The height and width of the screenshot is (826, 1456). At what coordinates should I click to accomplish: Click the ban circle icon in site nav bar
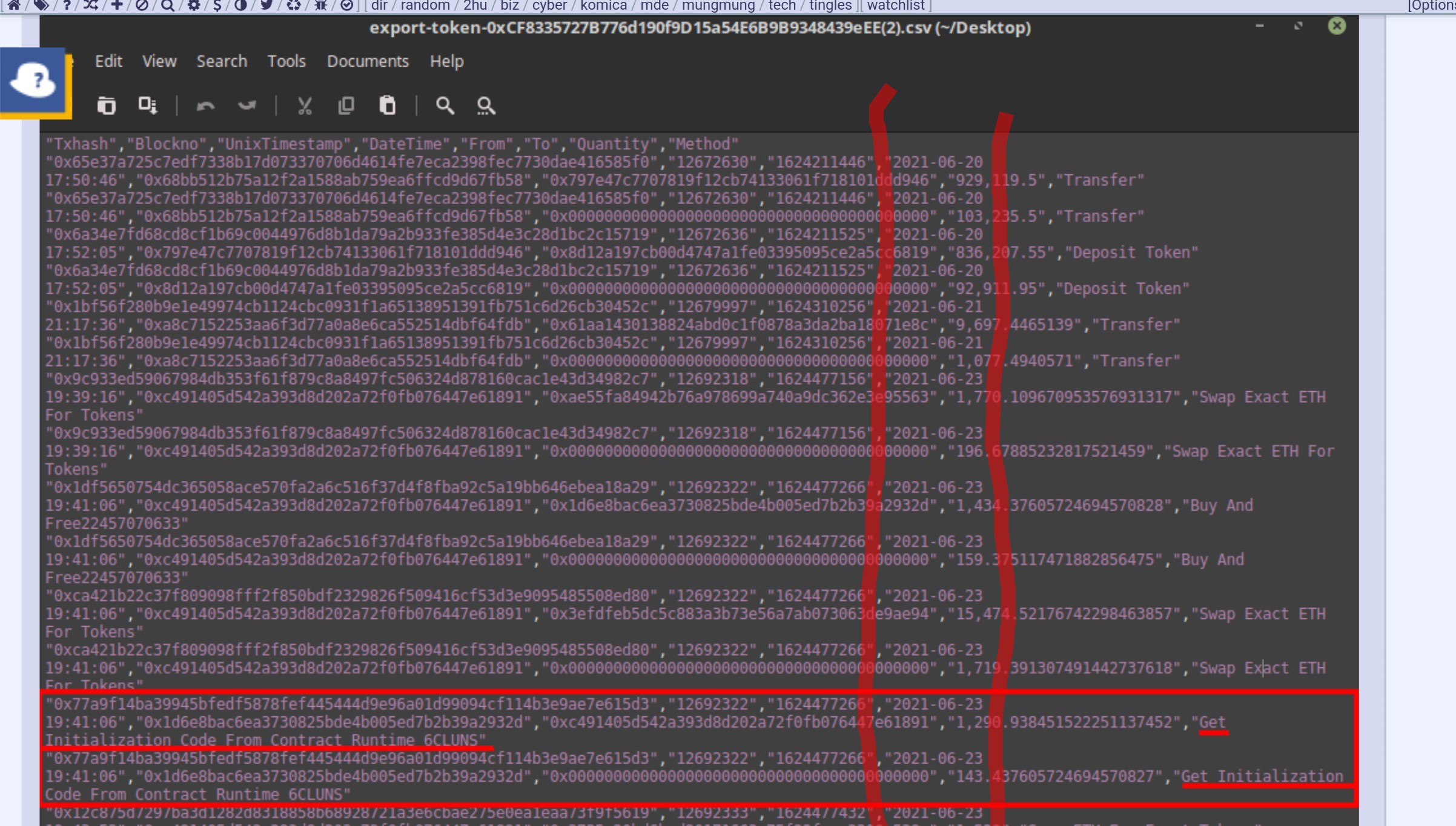(x=142, y=5)
